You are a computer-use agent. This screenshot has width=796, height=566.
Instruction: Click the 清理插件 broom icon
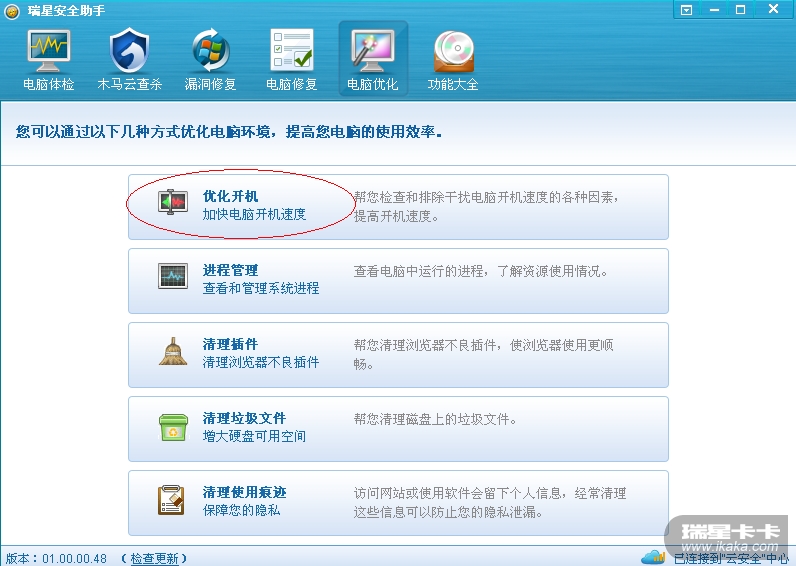point(173,351)
